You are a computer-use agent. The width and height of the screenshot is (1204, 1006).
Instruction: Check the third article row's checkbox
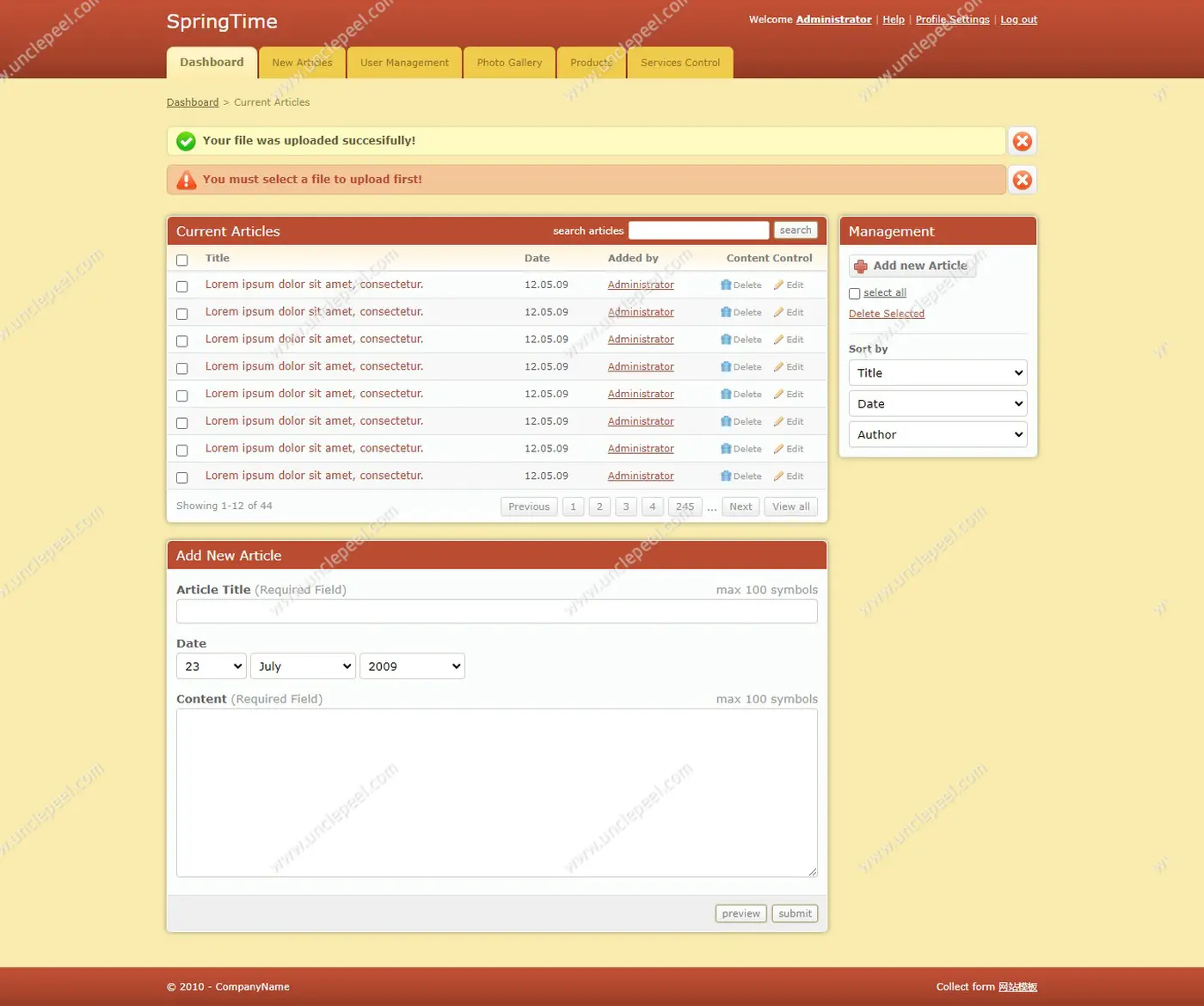tap(182, 341)
